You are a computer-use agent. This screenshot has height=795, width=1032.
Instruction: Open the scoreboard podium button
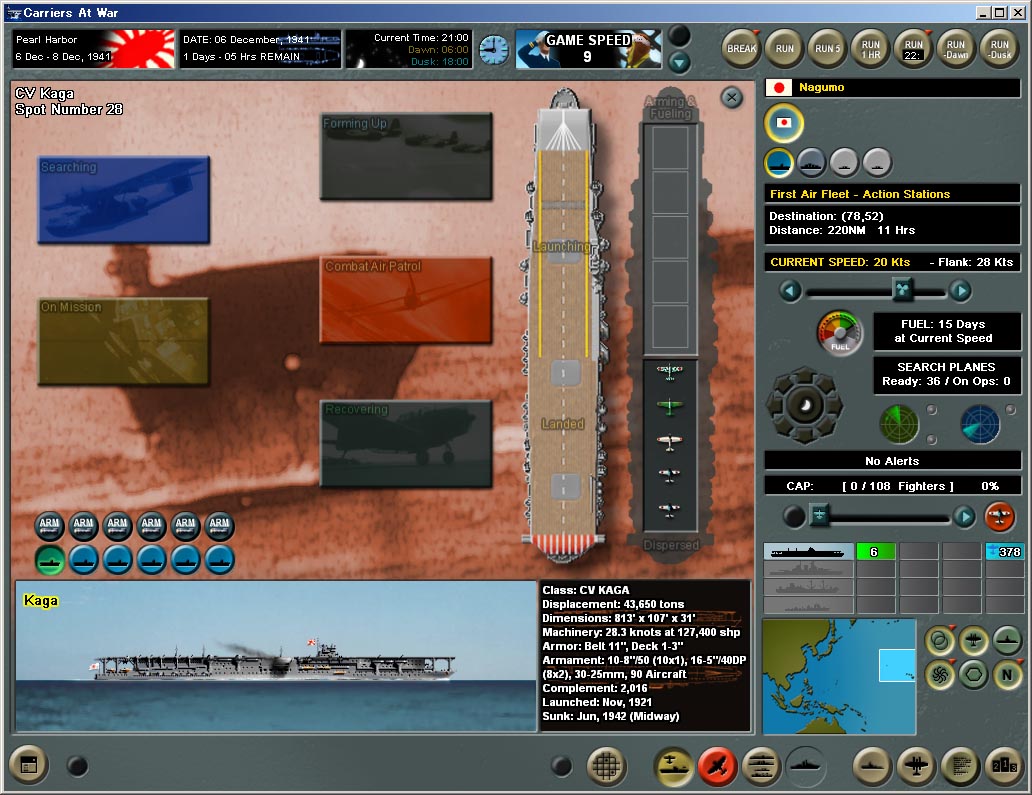pyautogui.click(x=1005, y=765)
